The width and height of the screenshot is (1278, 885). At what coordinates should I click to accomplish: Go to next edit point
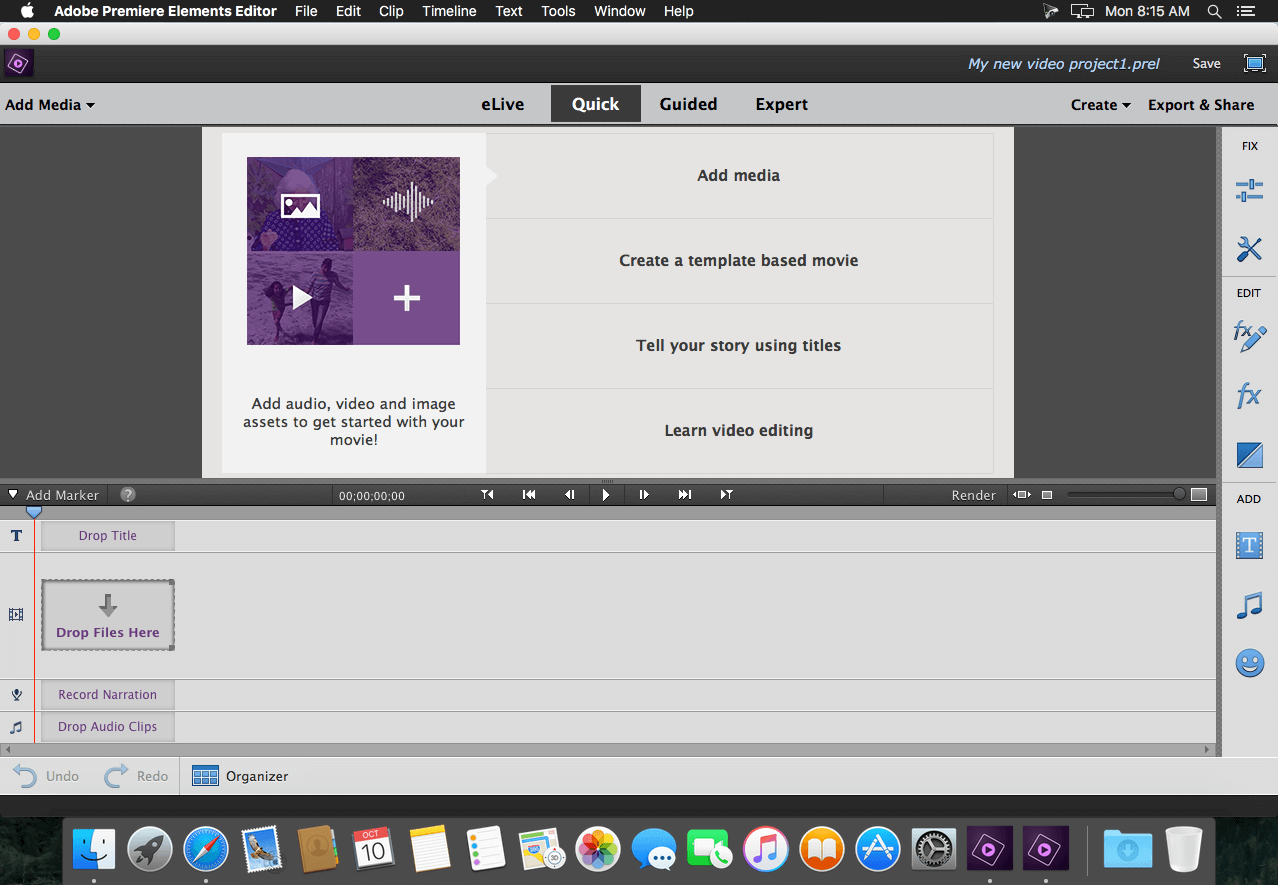726,494
